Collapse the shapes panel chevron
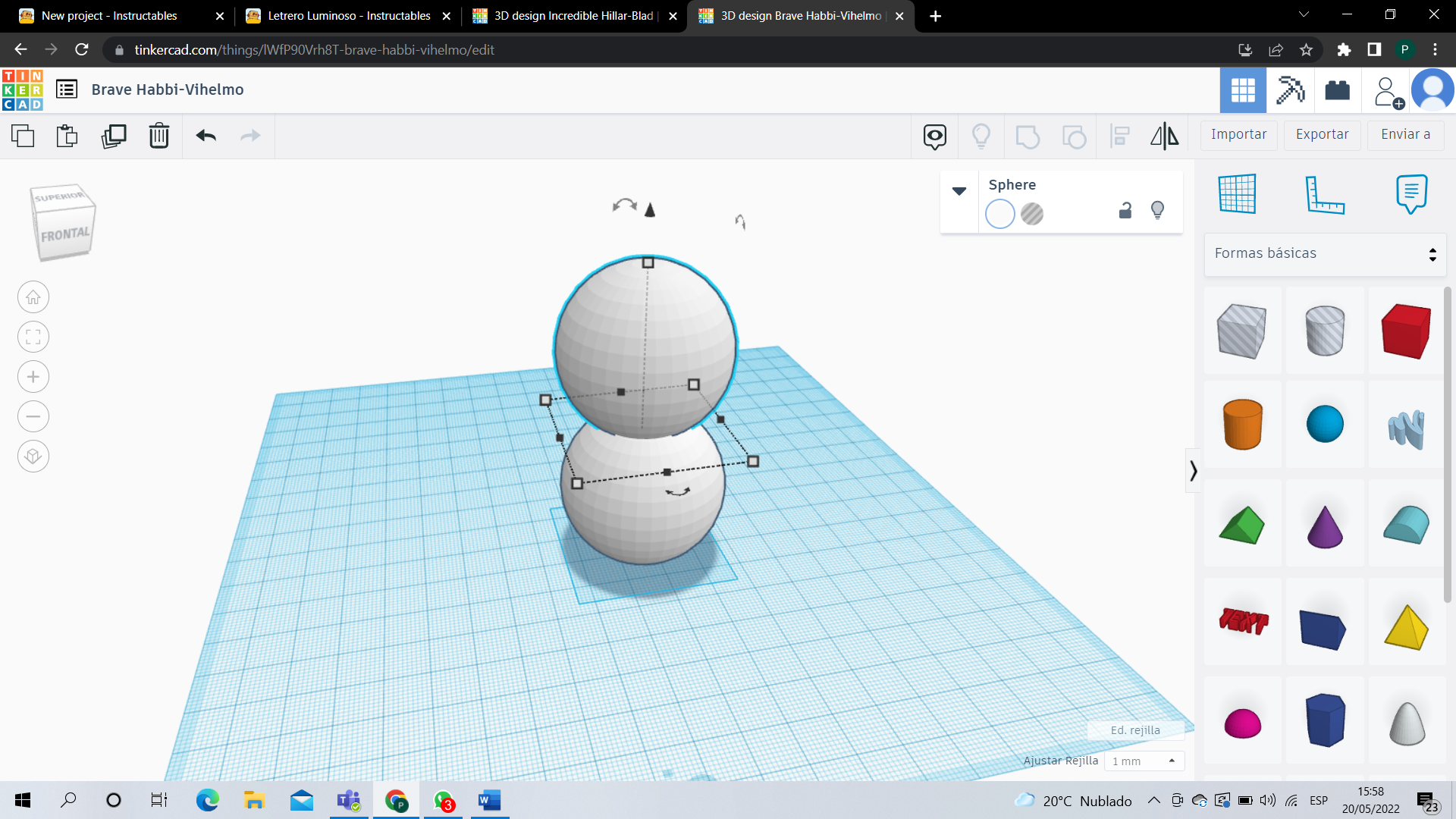Image resolution: width=1456 pixels, height=819 pixels. (x=1194, y=471)
